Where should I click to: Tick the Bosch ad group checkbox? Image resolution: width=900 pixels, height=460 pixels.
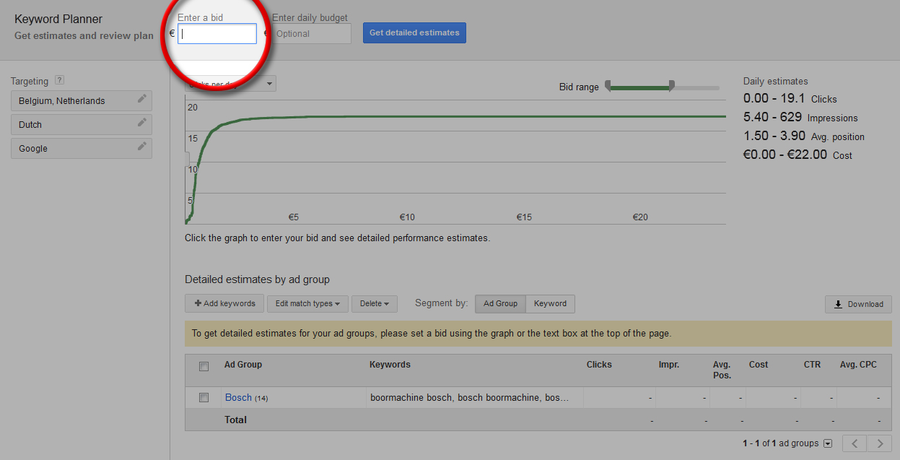click(204, 398)
